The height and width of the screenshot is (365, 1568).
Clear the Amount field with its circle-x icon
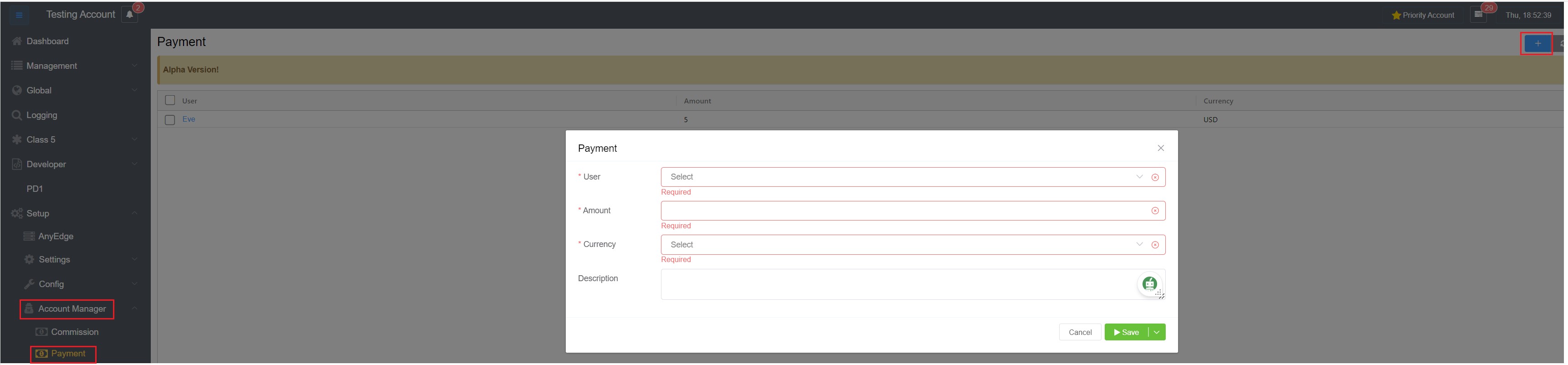(1155, 211)
